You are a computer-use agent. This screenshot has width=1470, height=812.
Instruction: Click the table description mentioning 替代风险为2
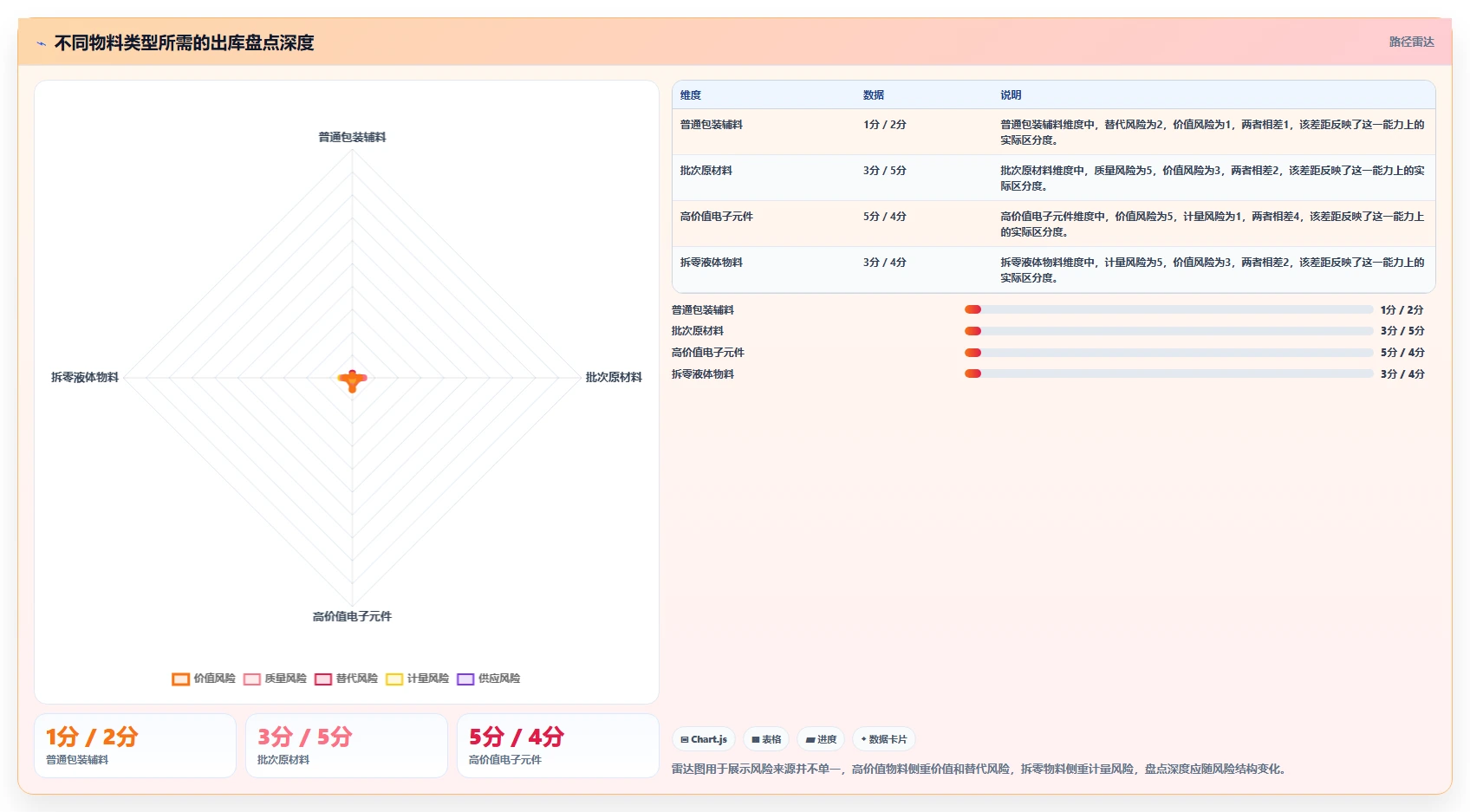(x=1213, y=133)
